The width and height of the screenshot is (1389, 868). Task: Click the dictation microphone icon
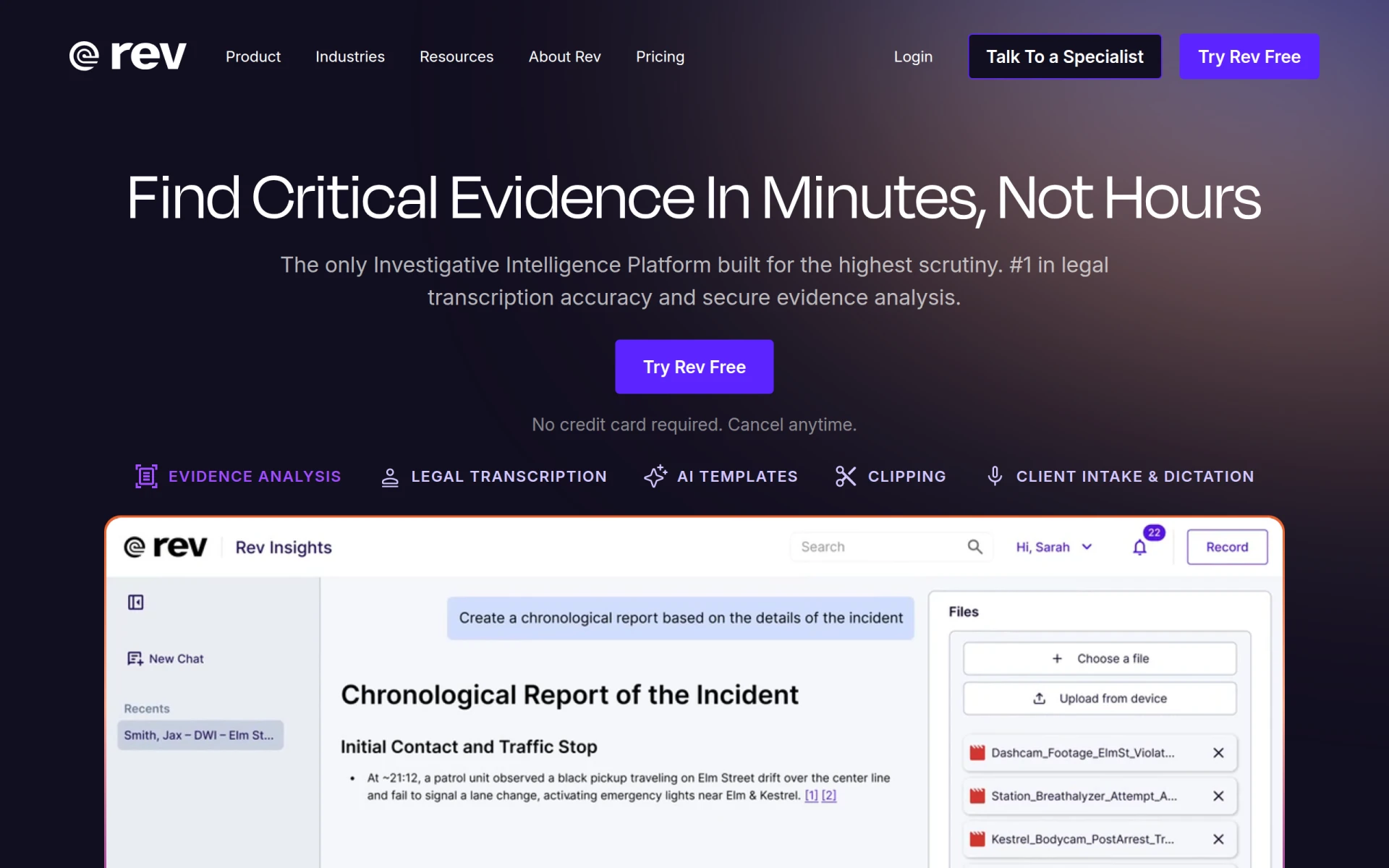click(x=995, y=476)
